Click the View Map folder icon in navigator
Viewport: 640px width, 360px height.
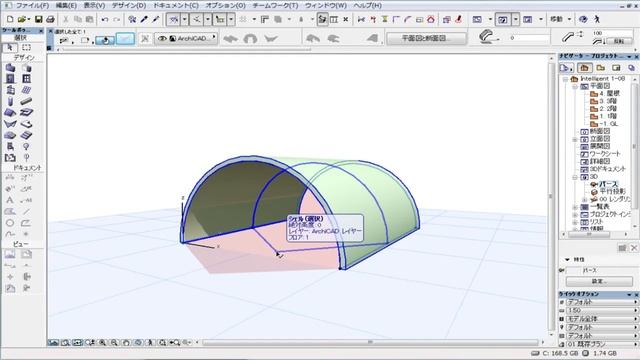[600, 68]
